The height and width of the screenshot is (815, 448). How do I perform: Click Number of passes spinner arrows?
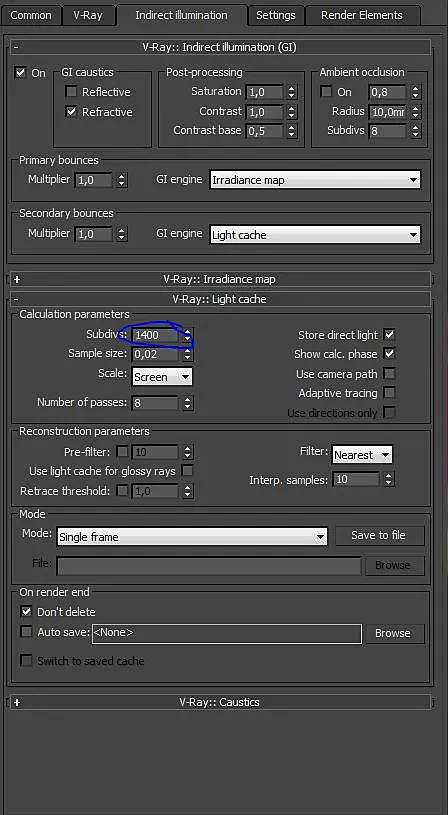click(188, 402)
